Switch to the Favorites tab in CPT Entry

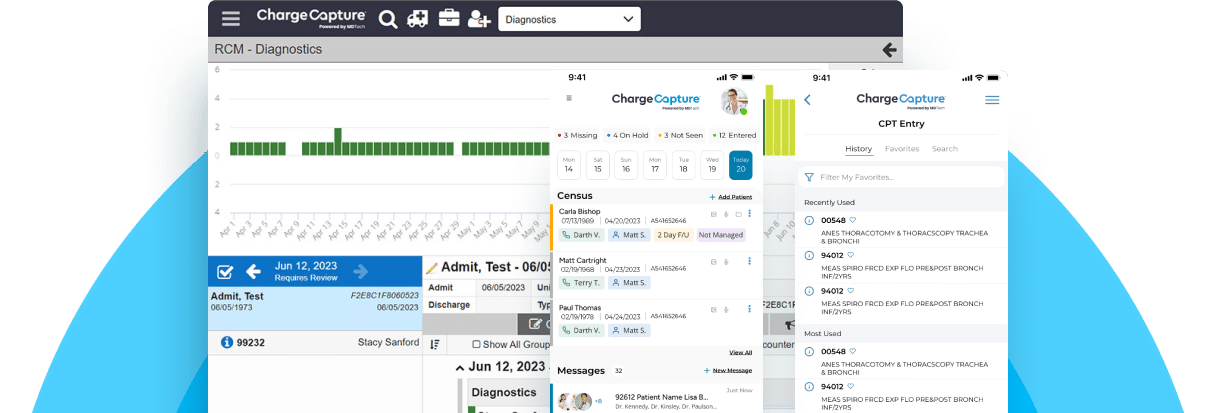click(901, 149)
